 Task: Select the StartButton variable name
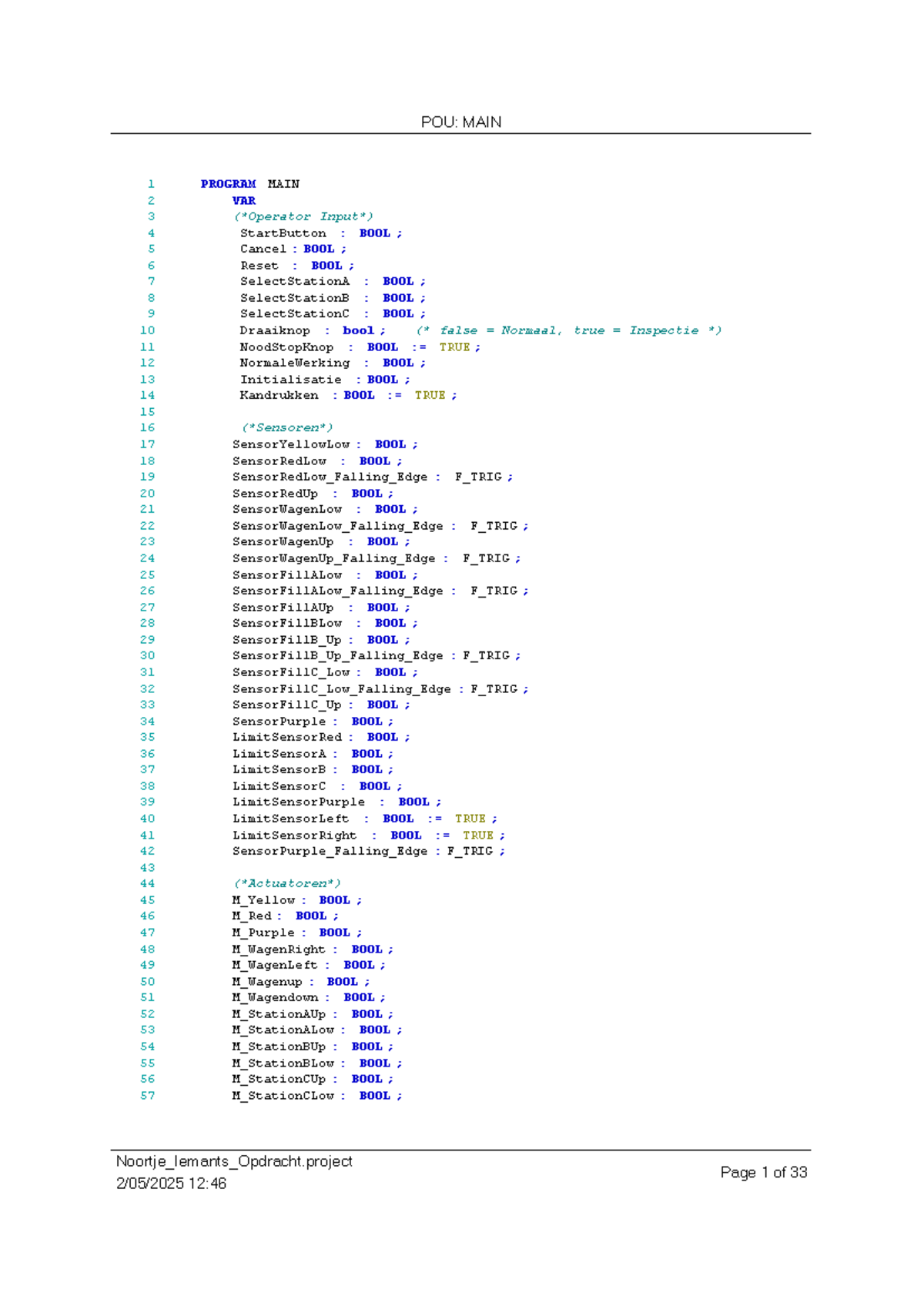pyautogui.click(x=283, y=233)
